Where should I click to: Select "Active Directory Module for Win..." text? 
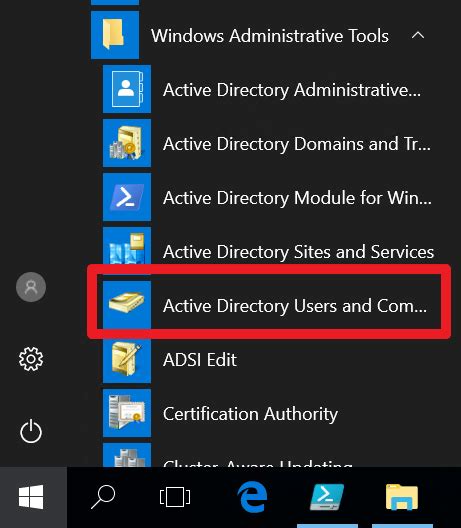(x=297, y=198)
